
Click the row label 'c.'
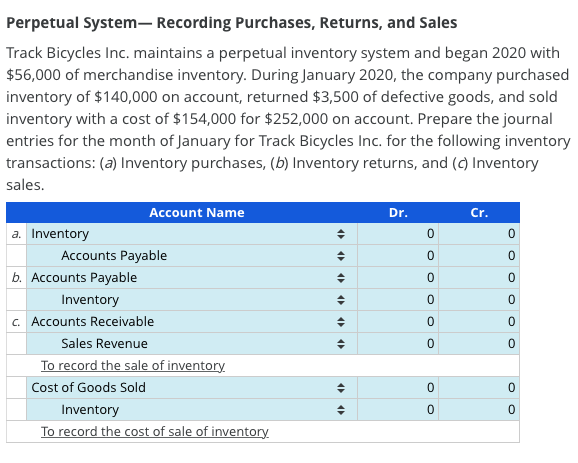[x=16, y=322]
